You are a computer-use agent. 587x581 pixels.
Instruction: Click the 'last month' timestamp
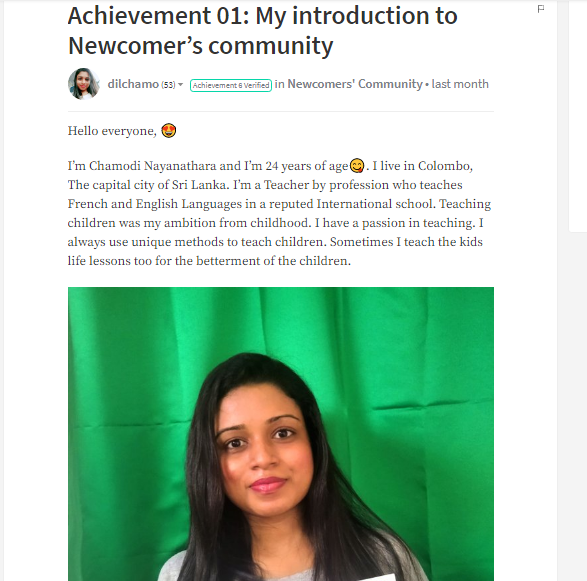pos(460,84)
